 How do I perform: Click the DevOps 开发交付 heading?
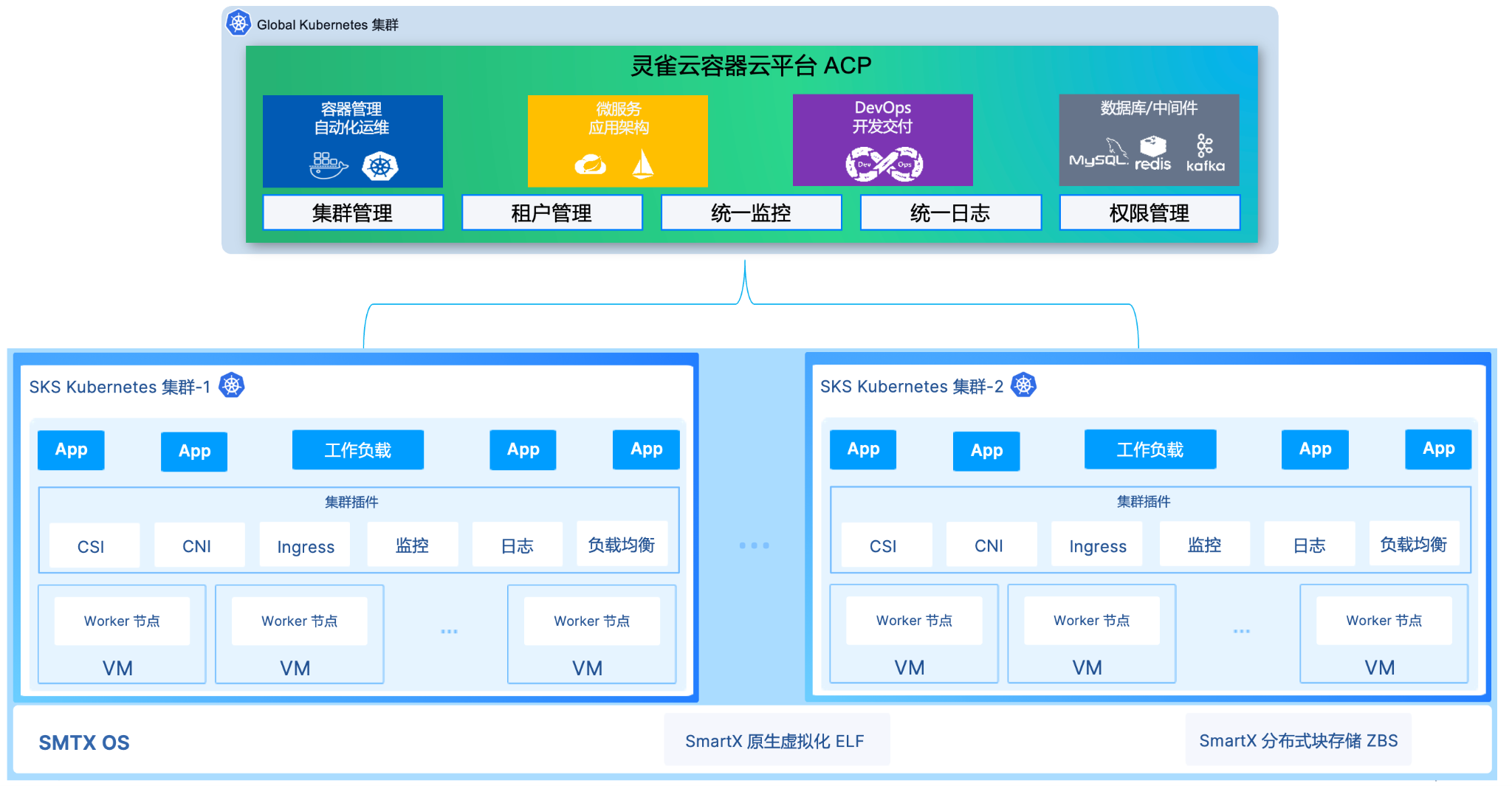882,117
